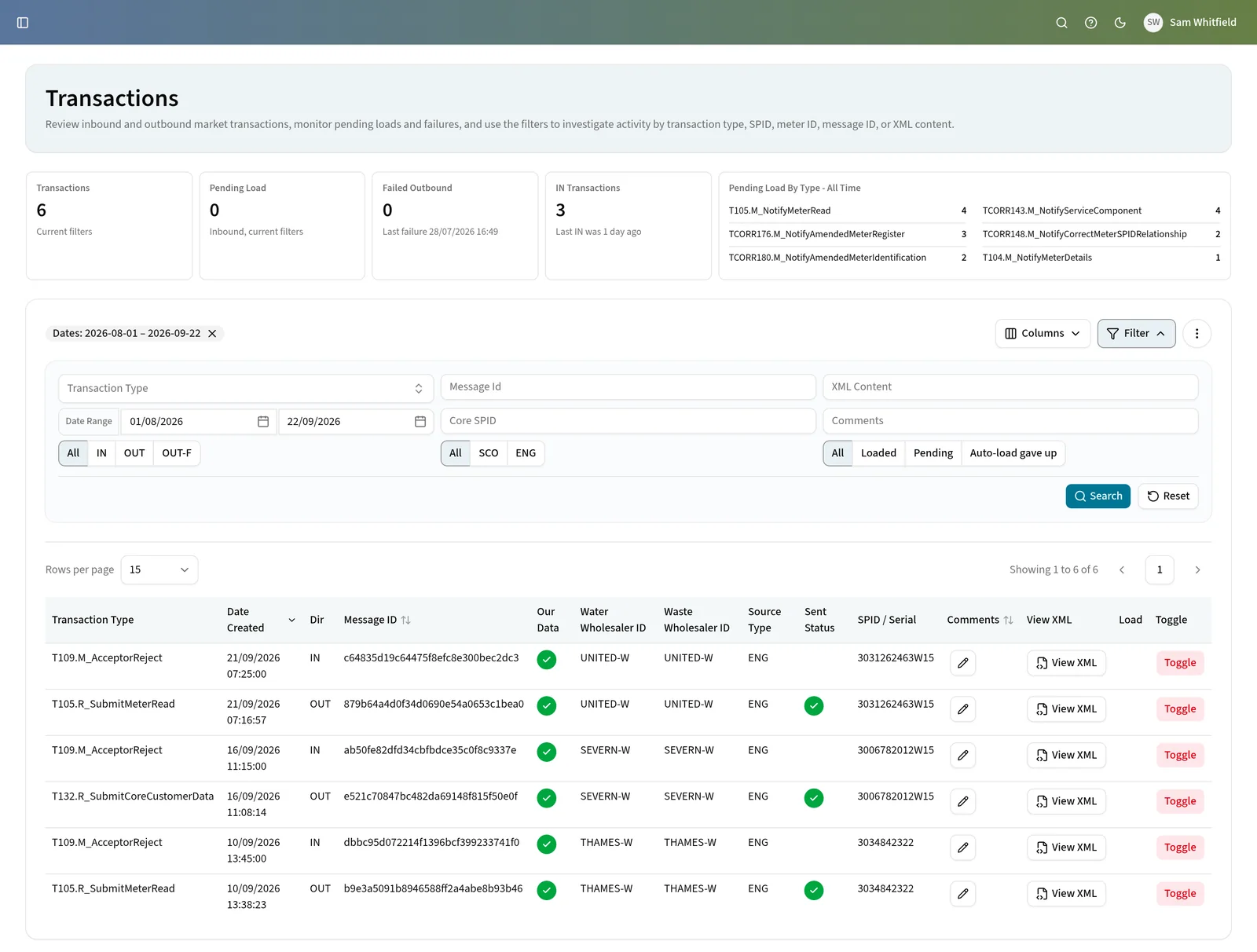
Task: Edit comment for message 879b64a4d0f34d0690e54a0653c1bea0
Action: click(962, 709)
